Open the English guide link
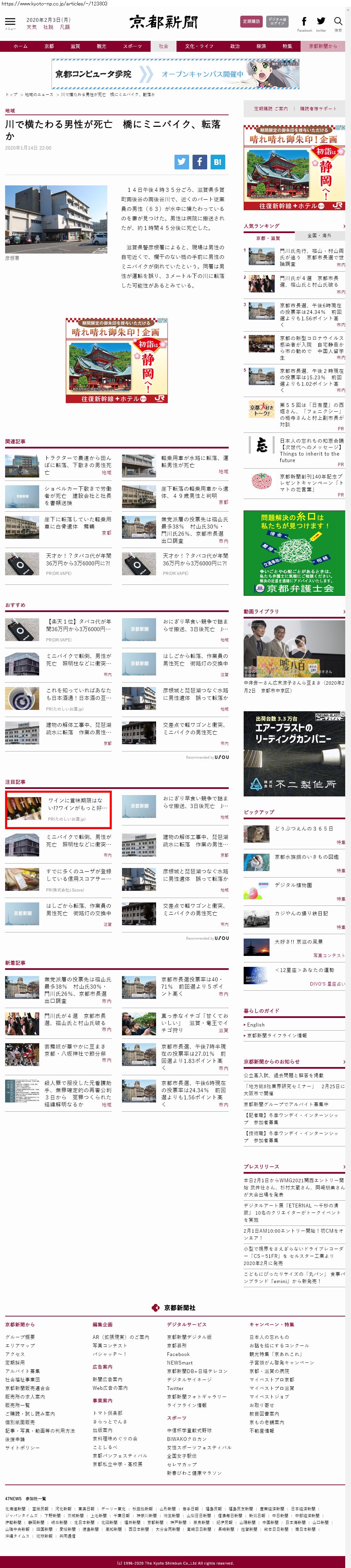The image size is (351, 1568). click(x=256, y=1025)
